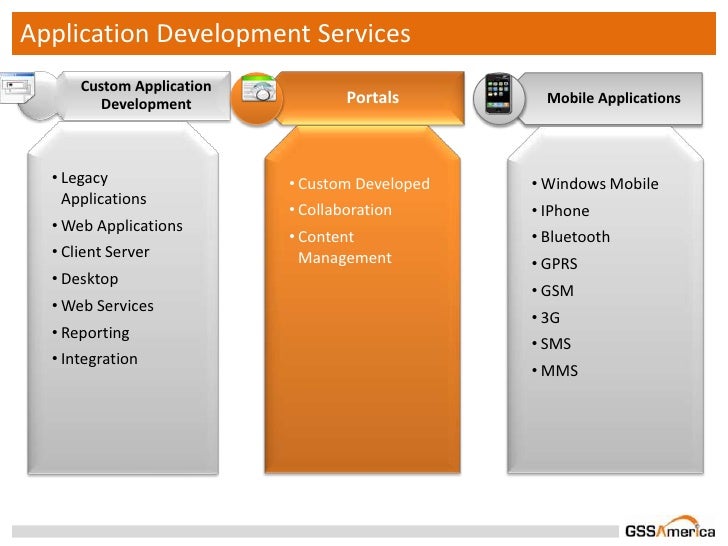The width and height of the screenshot is (728, 546).
Task: Select the Portals header banner
Action: pos(371,98)
